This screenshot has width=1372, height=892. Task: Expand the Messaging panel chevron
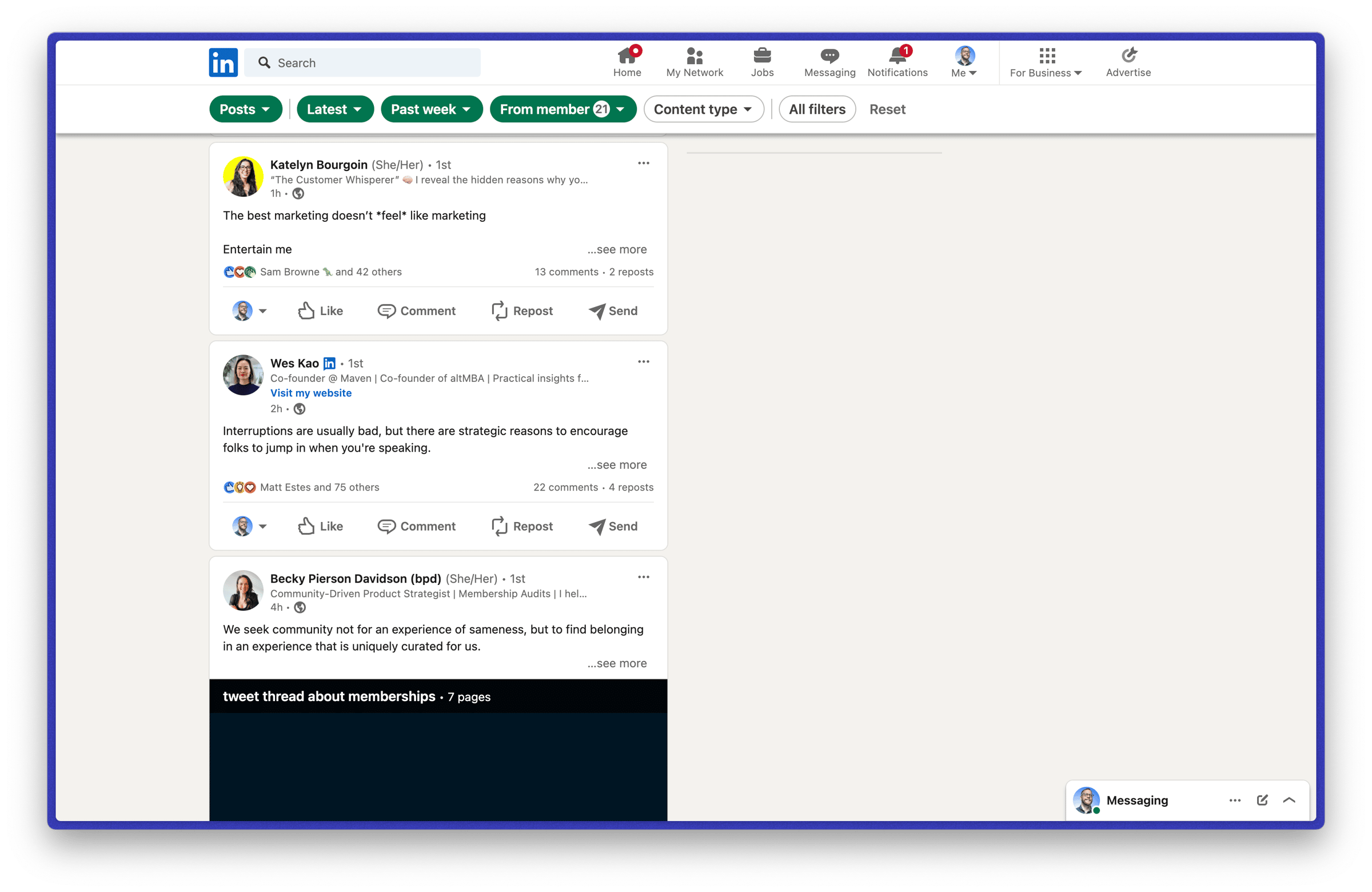(1289, 800)
